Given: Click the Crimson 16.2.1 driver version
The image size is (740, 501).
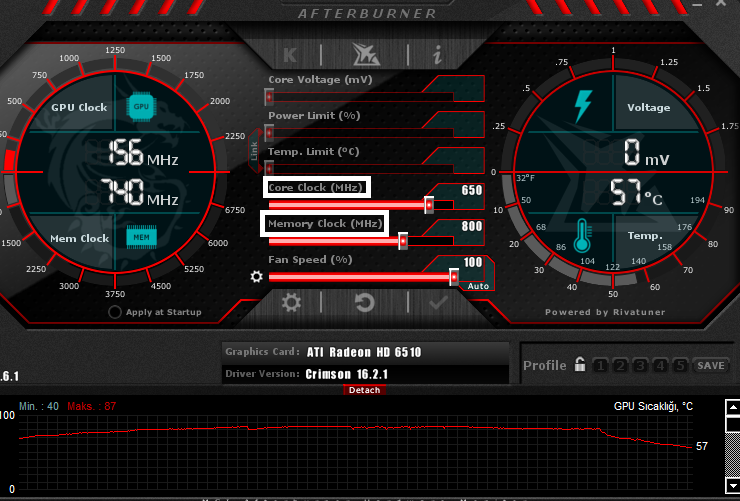Looking at the screenshot, I should (x=346, y=374).
